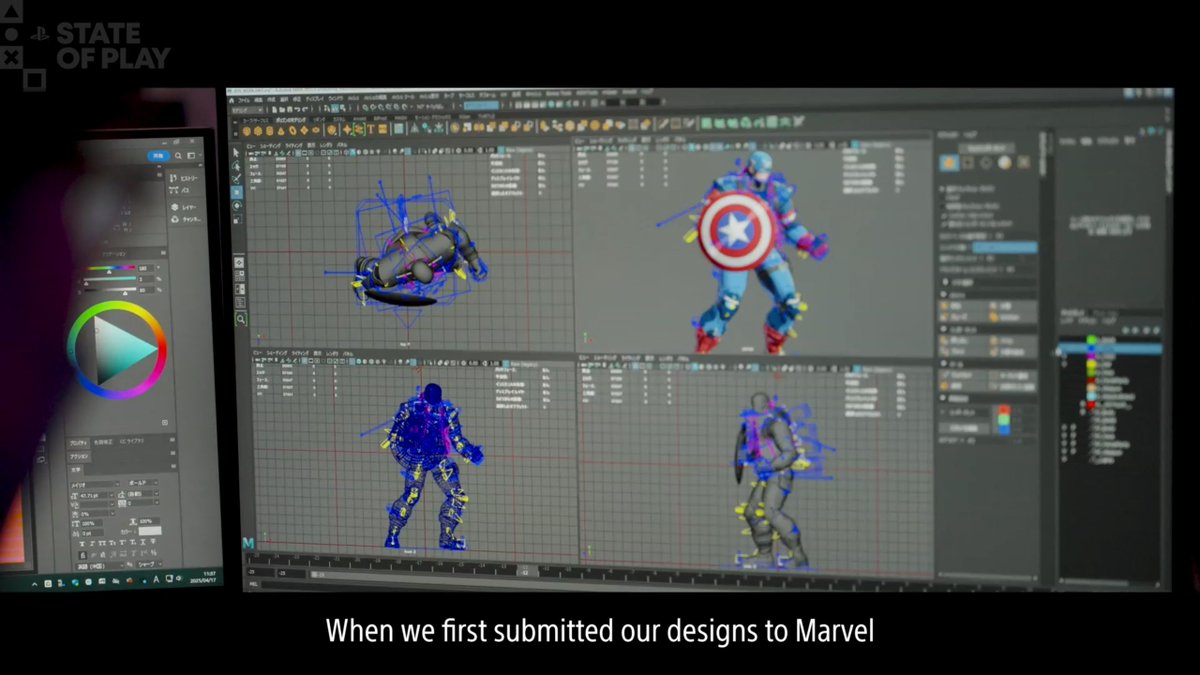
Task: Select the Paint Selection tool in Maya toolbox
Action: pos(237,178)
